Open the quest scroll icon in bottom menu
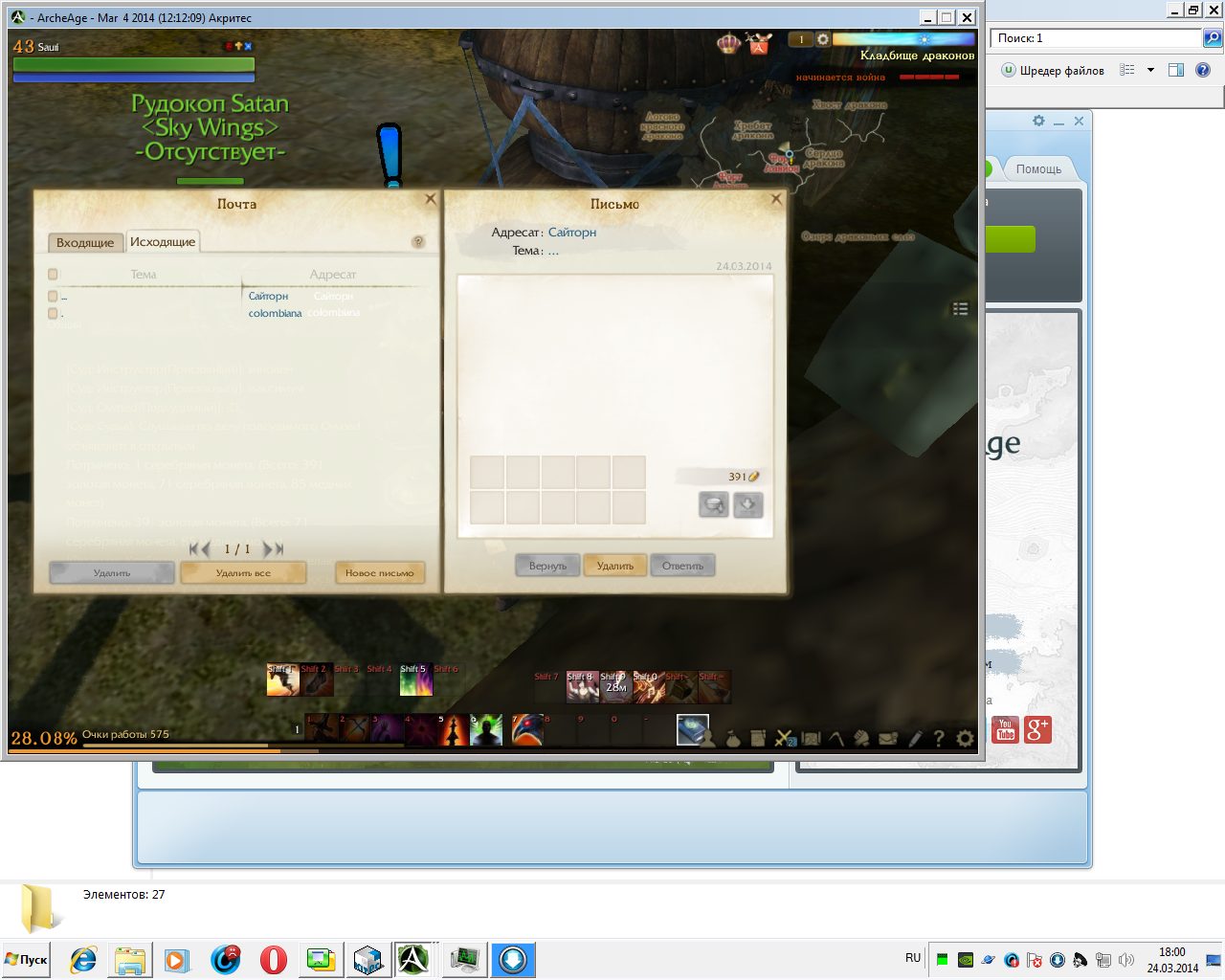 (758, 739)
